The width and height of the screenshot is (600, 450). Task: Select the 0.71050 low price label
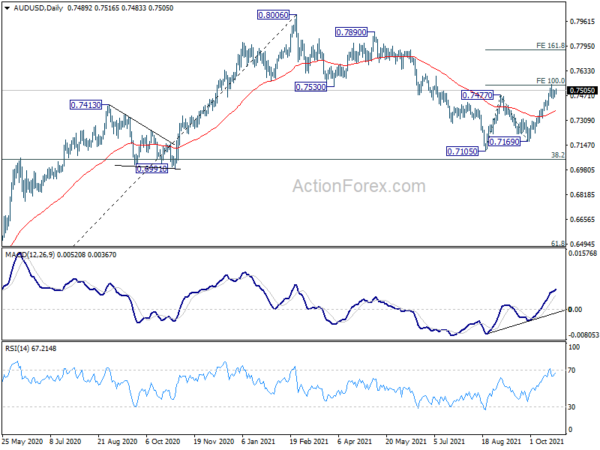[x=462, y=152]
